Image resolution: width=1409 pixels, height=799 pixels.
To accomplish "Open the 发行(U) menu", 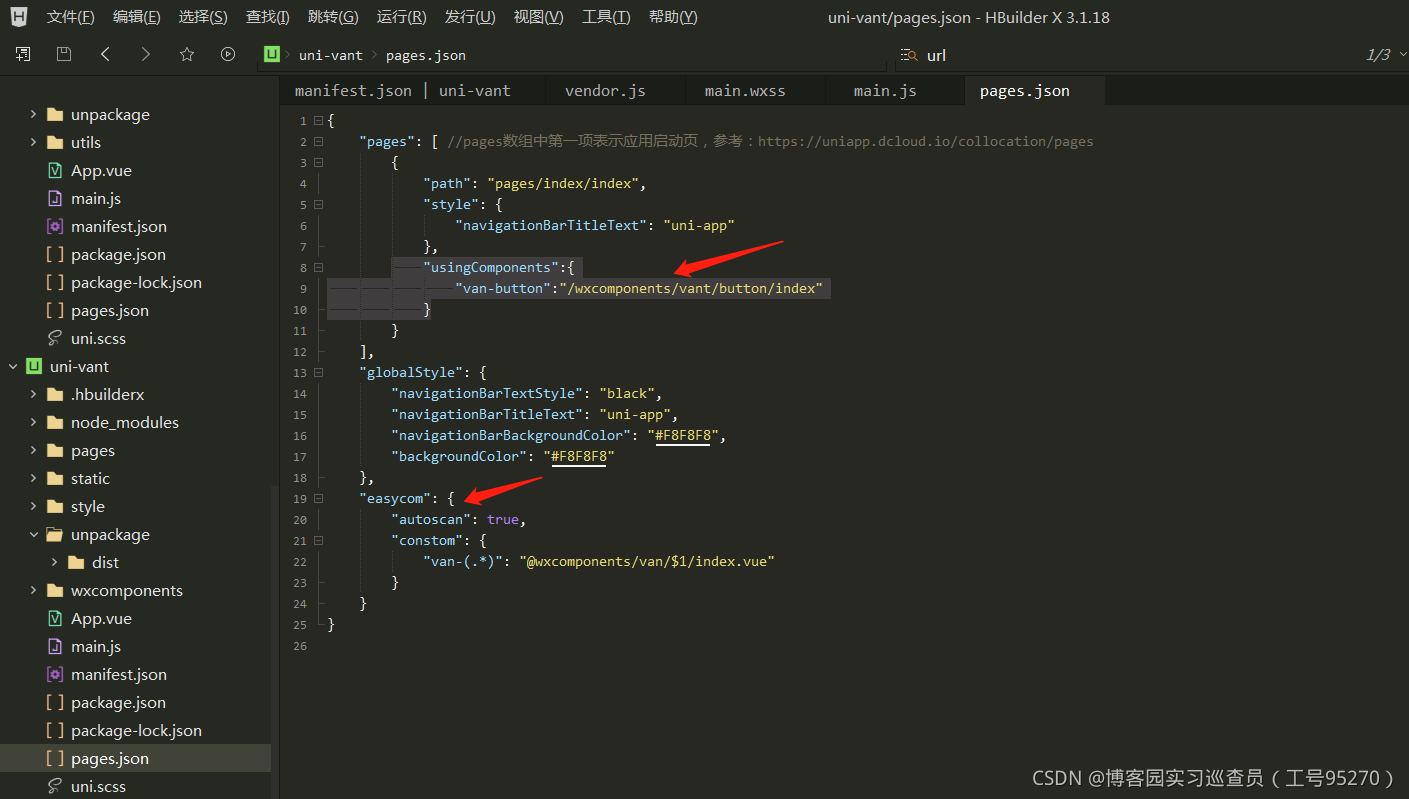I will click(470, 17).
